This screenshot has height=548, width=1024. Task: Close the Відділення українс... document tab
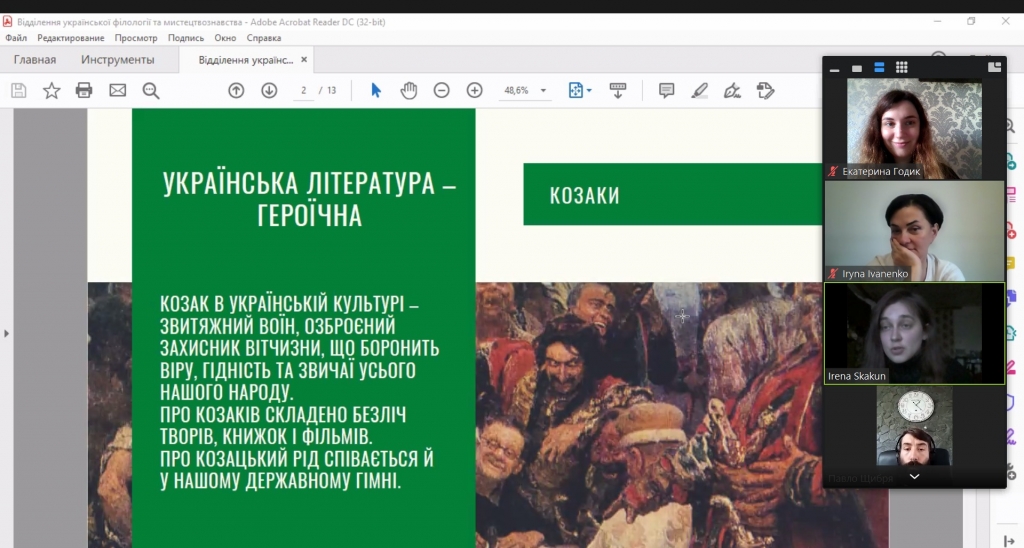coord(304,59)
